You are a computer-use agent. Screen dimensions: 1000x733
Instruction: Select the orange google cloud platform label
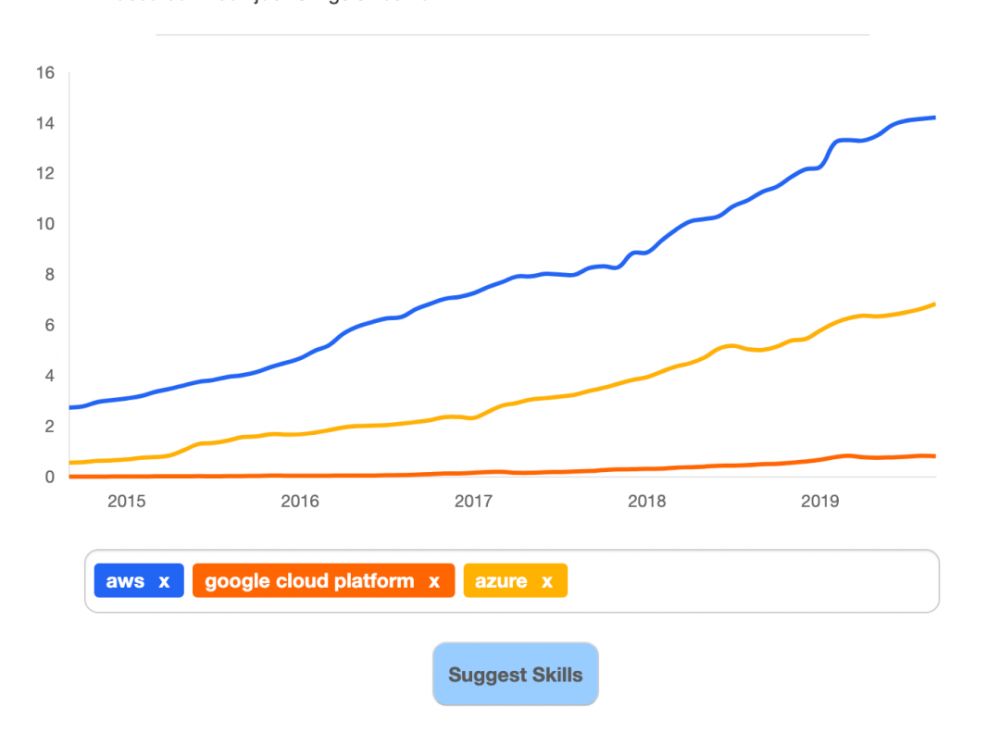(309, 582)
